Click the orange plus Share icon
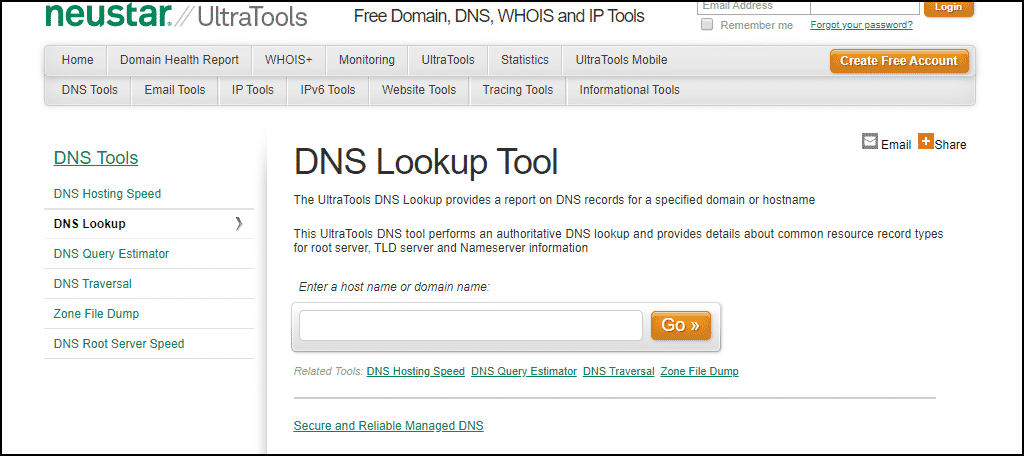This screenshot has height=456, width=1024. click(x=925, y=141)
